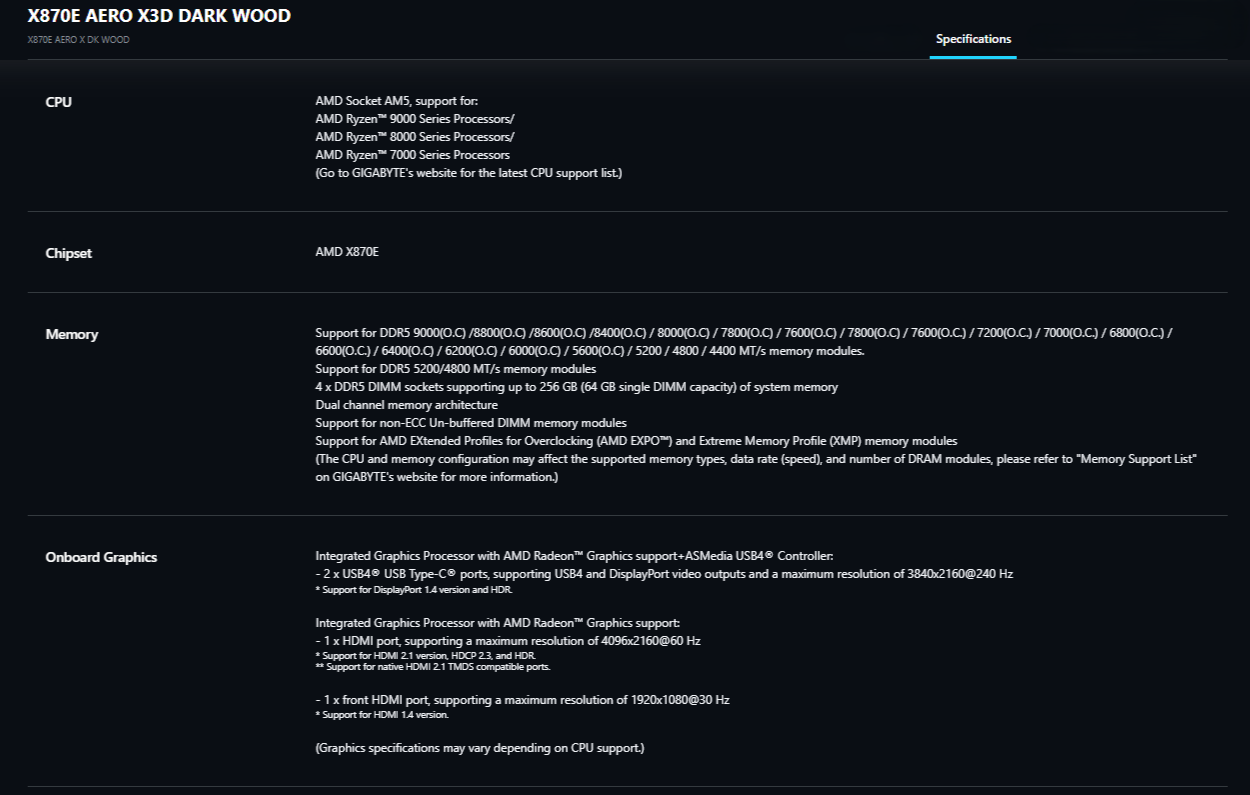This screenshot has height=795, width=1250.
Task: Click the X870E AERO X3D DARK WOOD title
Action: [x=159, y=16]
